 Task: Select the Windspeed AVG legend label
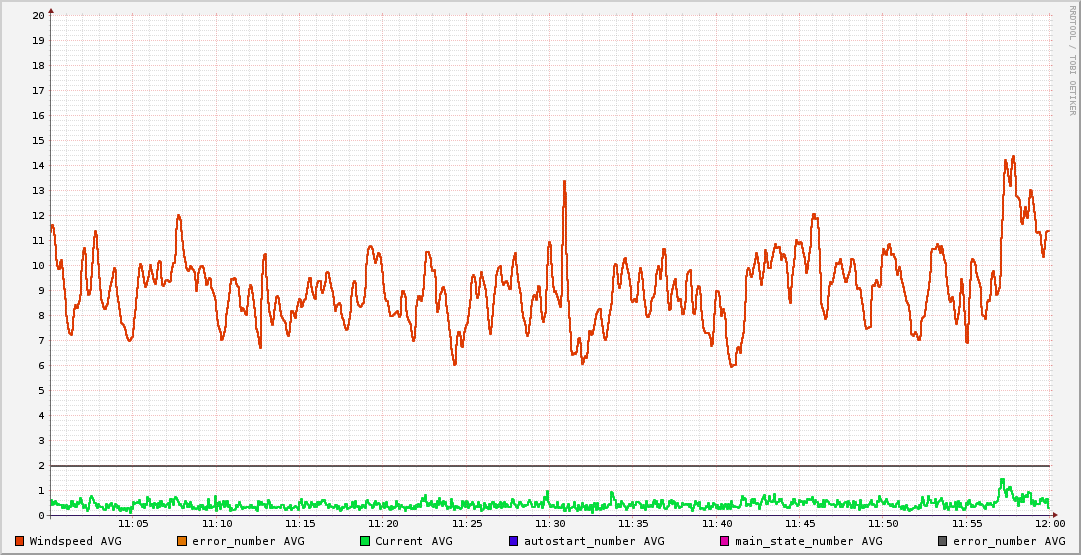click(x=75, y=541)
